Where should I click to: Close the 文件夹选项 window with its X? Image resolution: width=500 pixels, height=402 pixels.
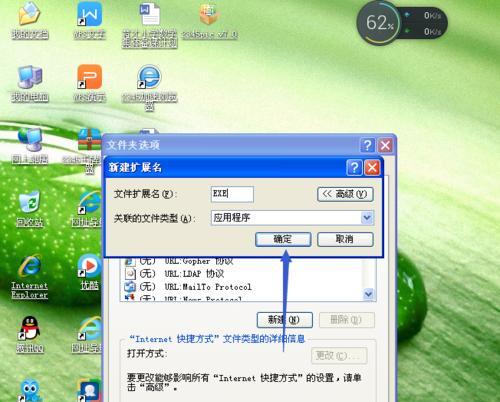click(x=385, y=145)
